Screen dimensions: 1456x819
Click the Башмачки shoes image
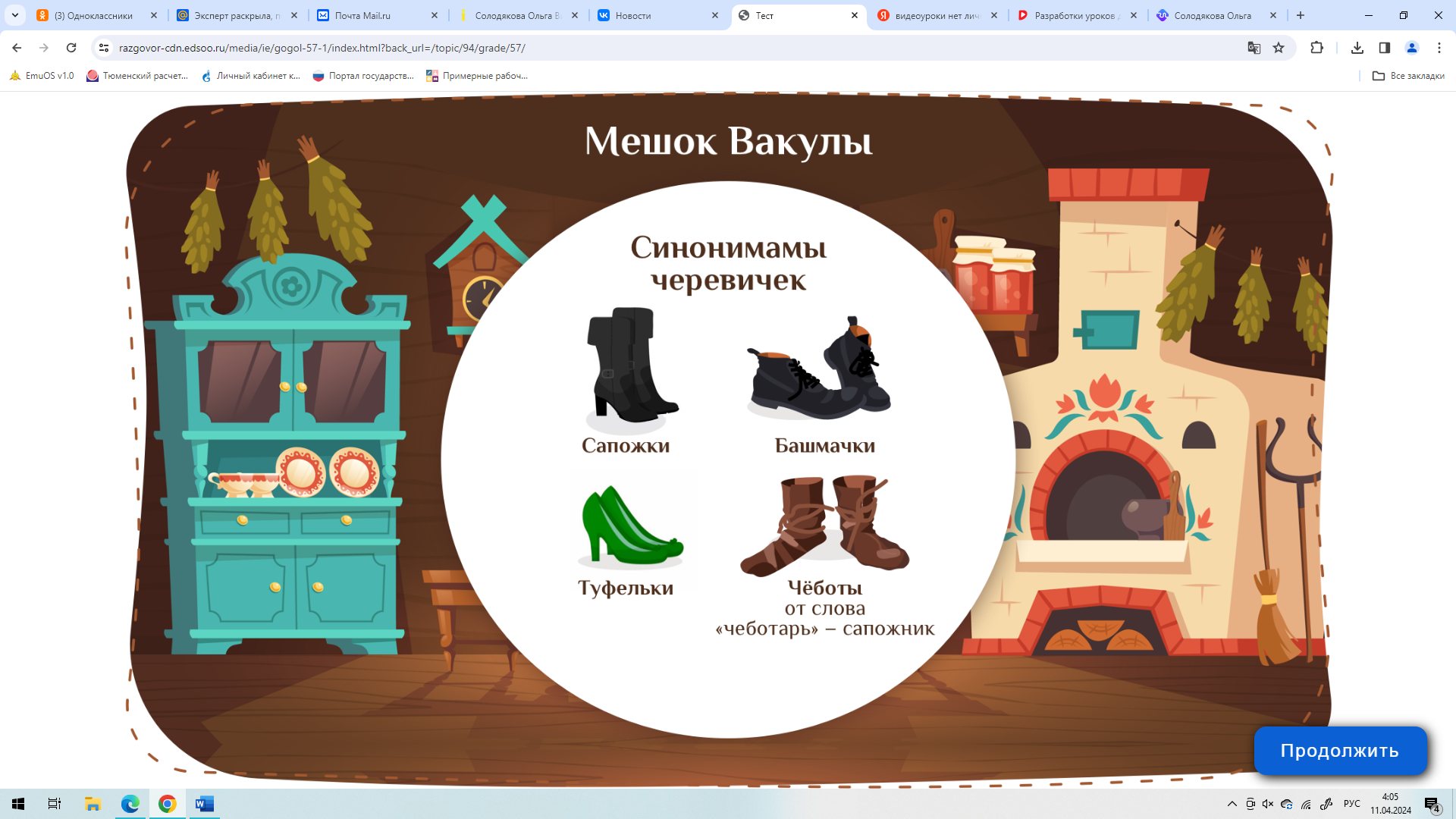pyautogui.click(x=819, y=368)
